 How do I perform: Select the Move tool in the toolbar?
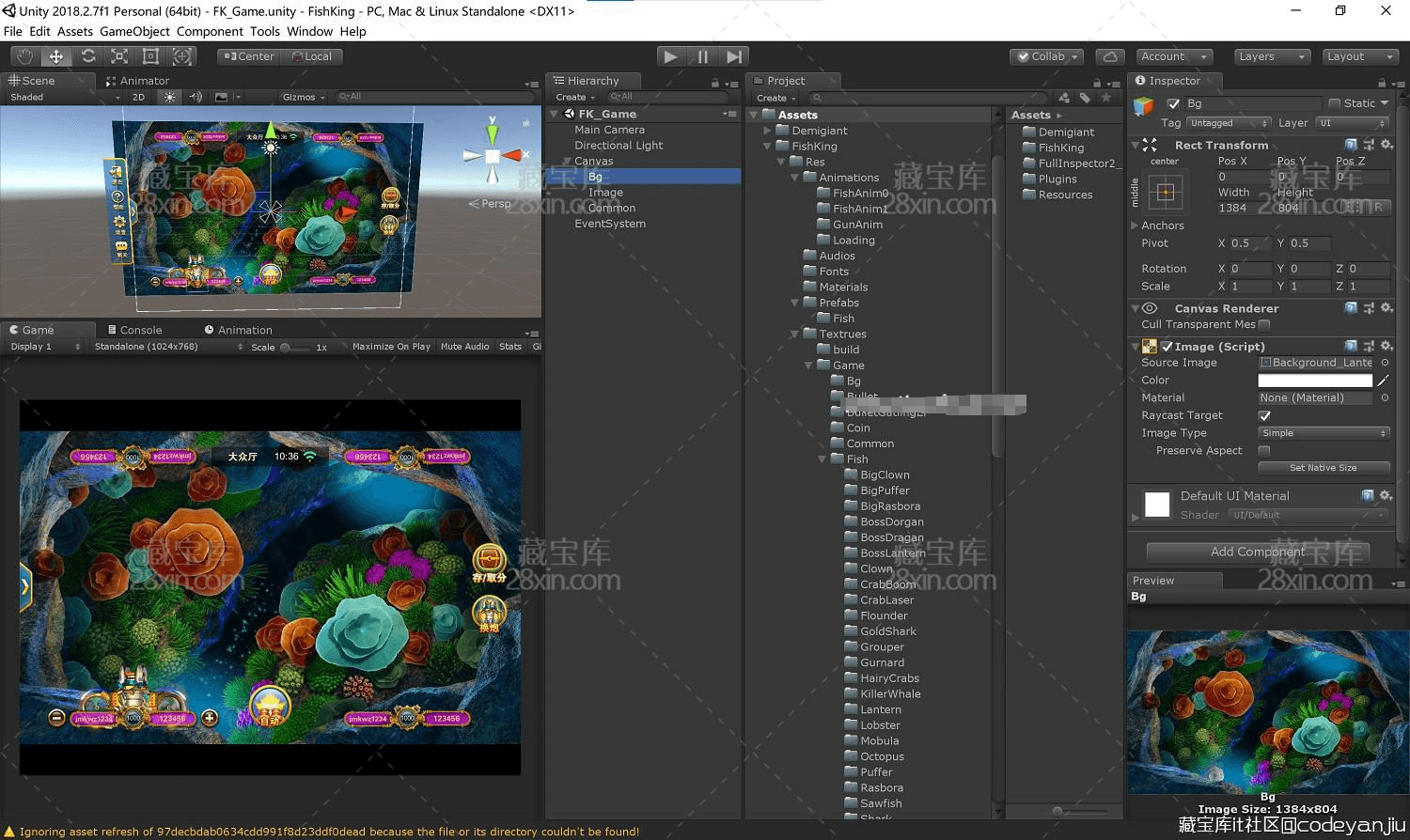(56, 56)
